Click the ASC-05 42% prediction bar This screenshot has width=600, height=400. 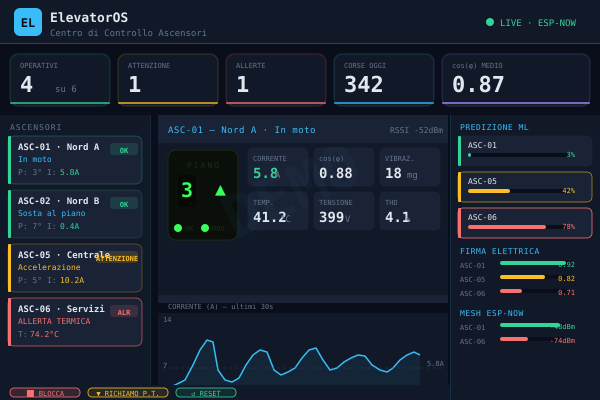(521, 191)
